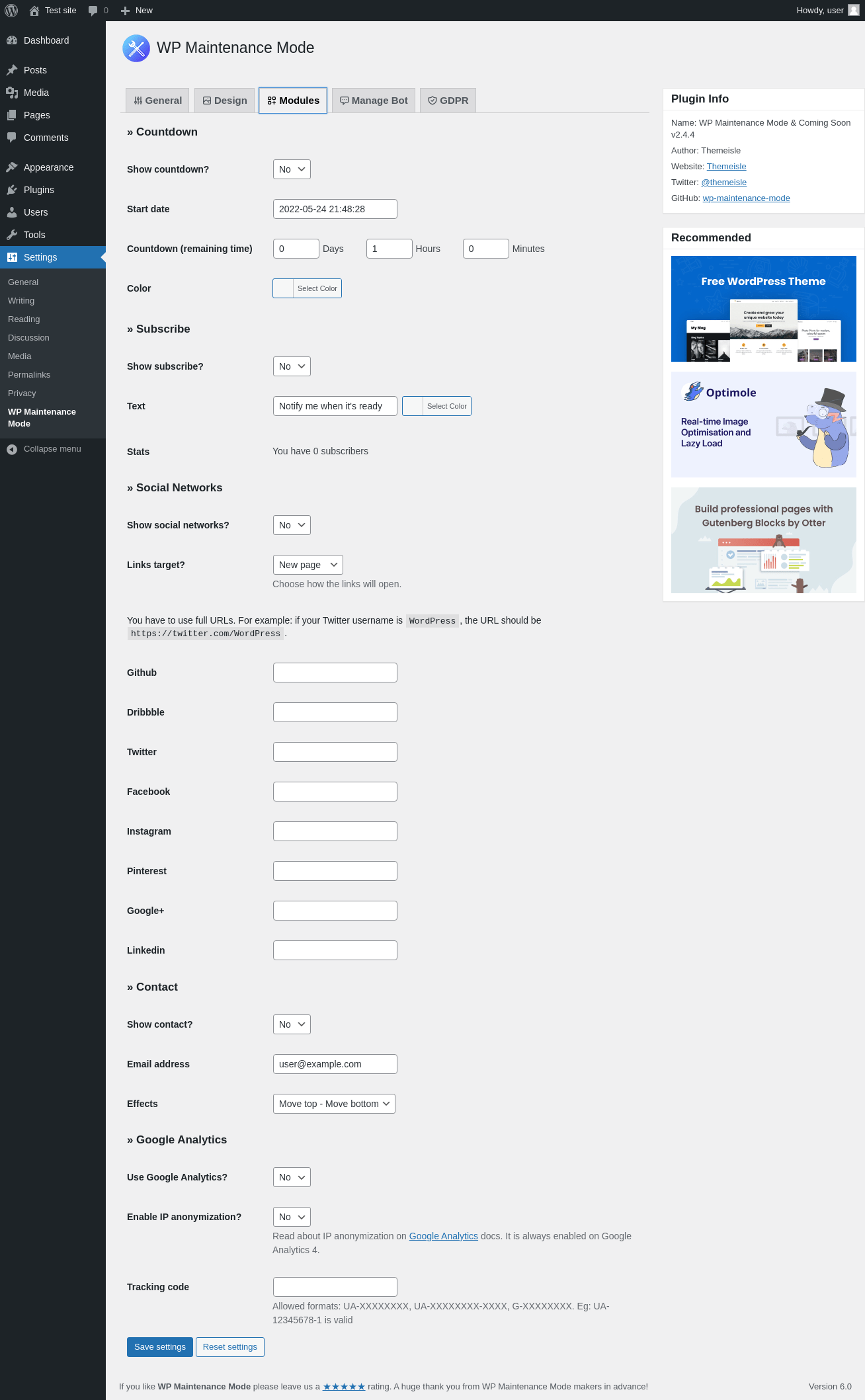Switch to the Design tab
Viewport: 865px width, 1400px height.
(x=224, y=101)
